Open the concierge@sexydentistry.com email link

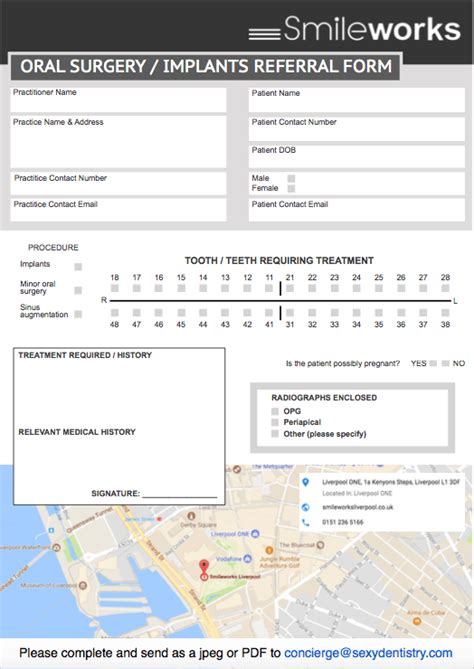(368, 653)
